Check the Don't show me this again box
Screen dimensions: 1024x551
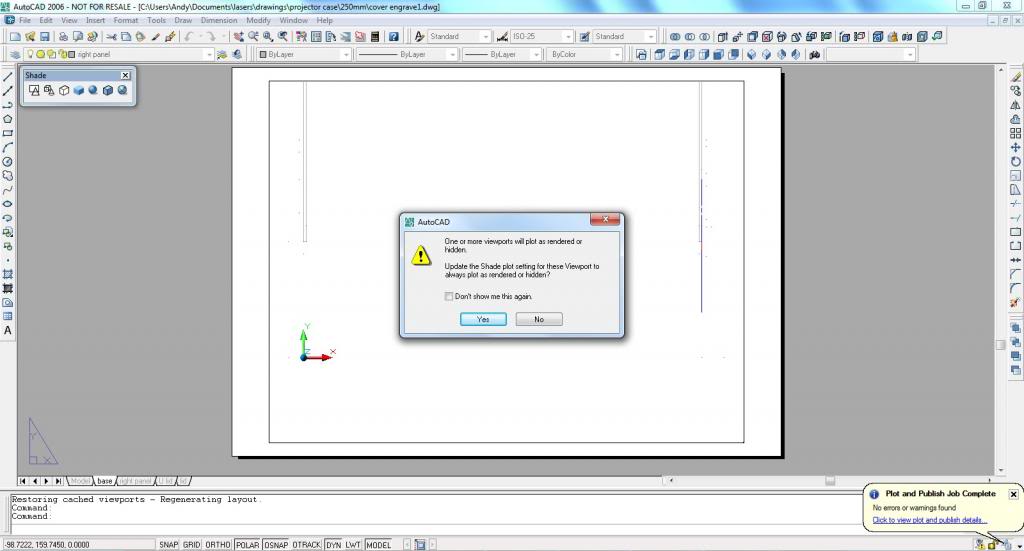click(449, 296)
